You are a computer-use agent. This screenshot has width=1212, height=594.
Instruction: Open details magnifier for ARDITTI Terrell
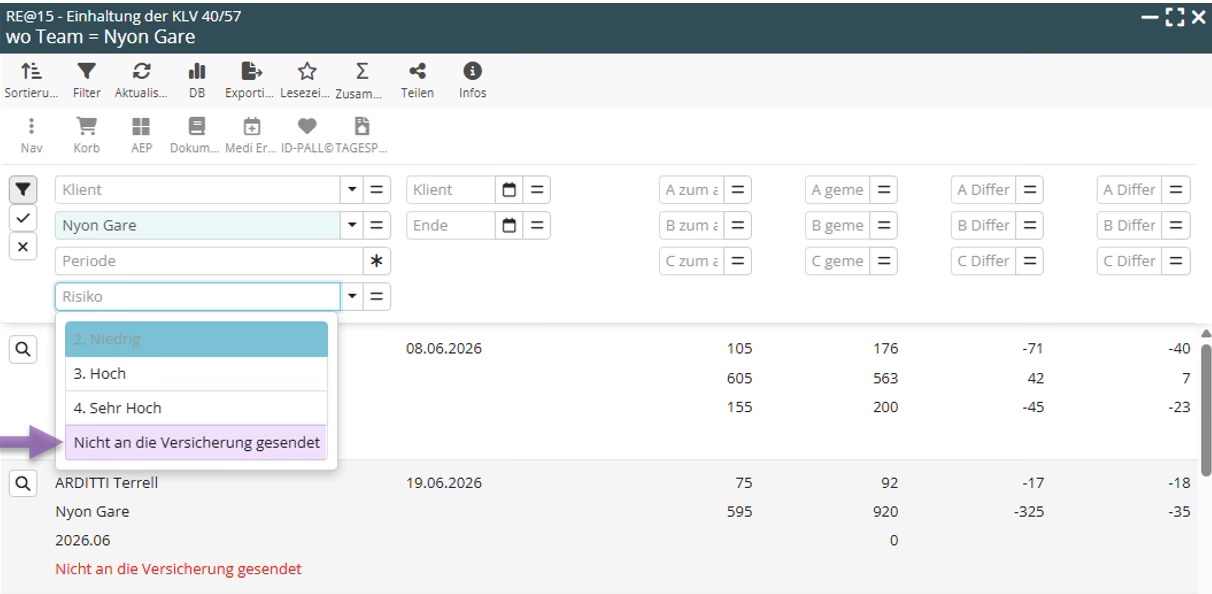pyautogui.click(x=23, y=483)
